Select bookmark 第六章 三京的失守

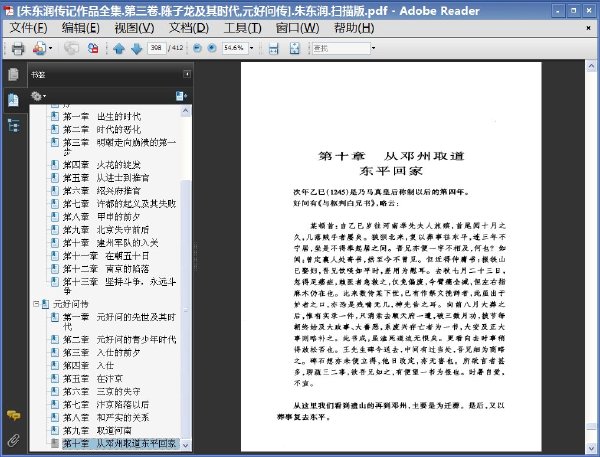pos(101,392)
